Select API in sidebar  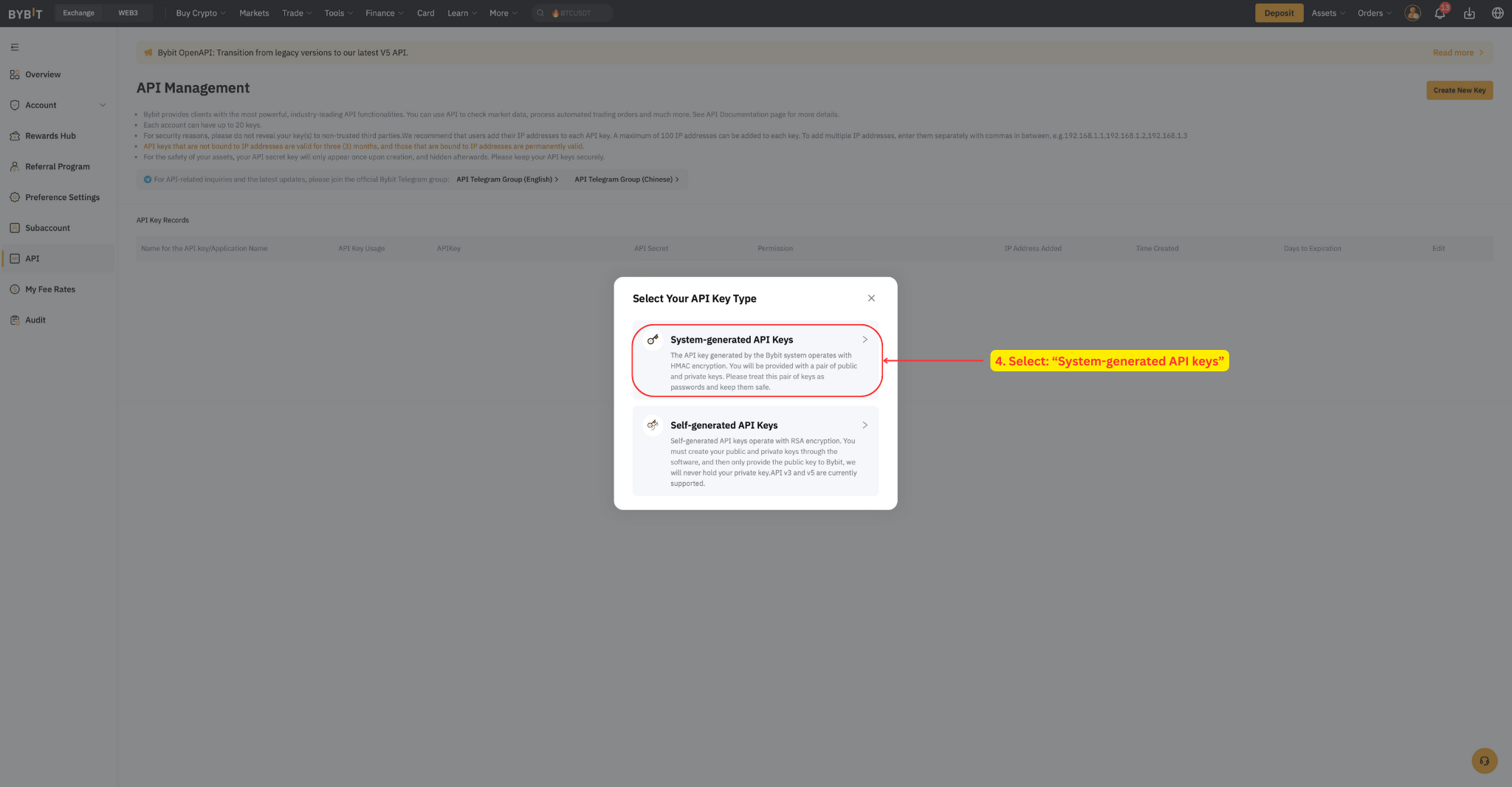(58, 258)
